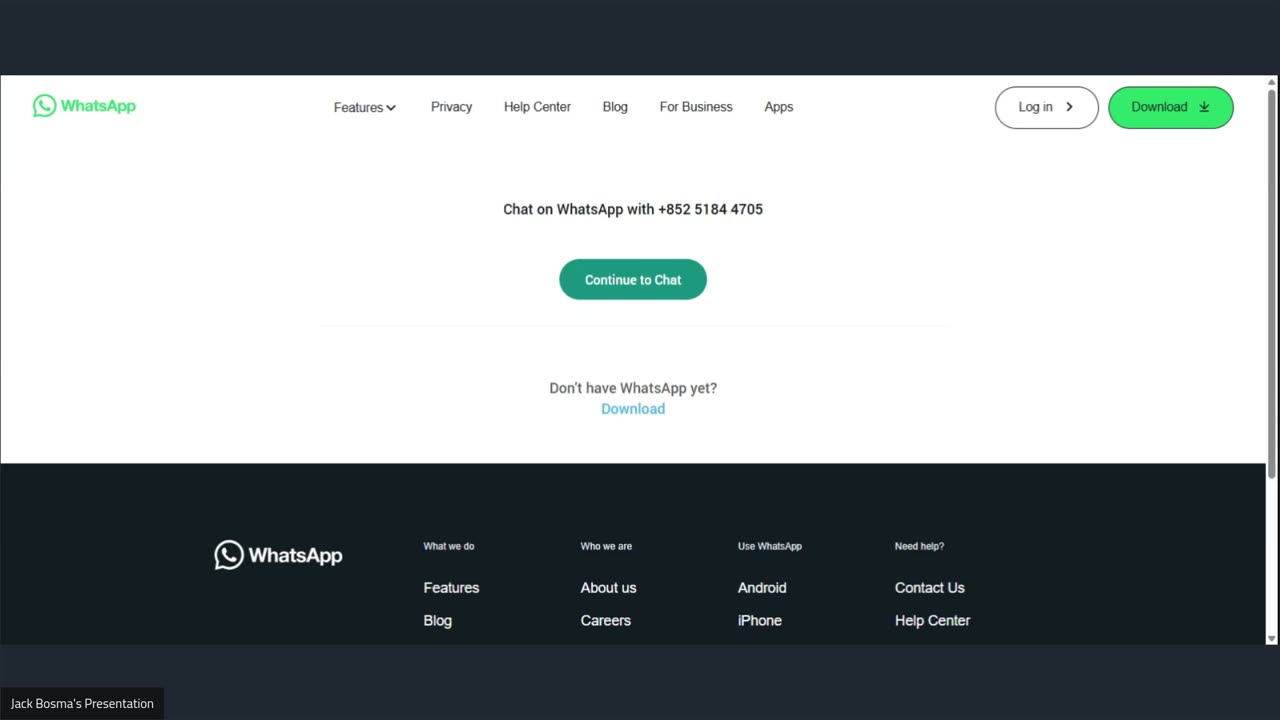1280x720 pixels.
Task: Click the scrollbar up arrow
Action: pos(1272,82)
